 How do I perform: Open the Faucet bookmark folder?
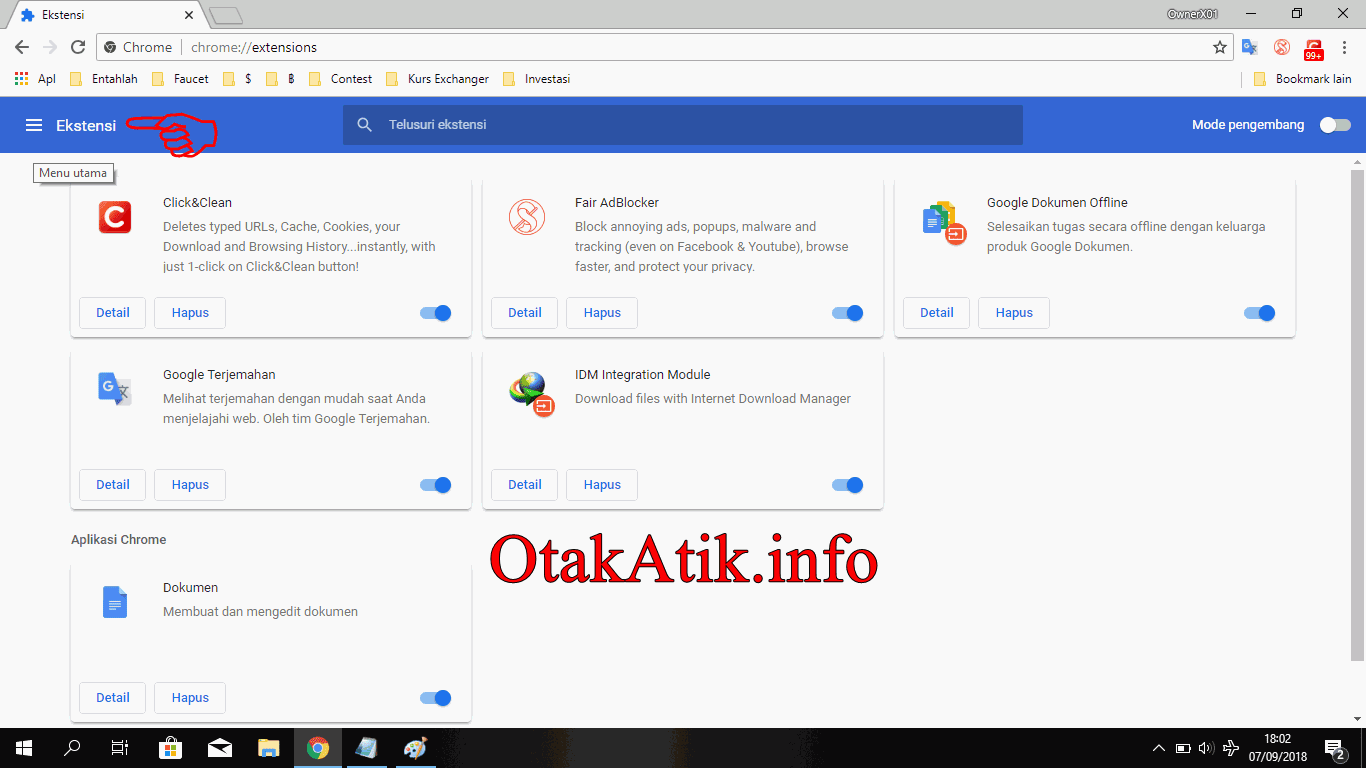(x=180, y=78)
